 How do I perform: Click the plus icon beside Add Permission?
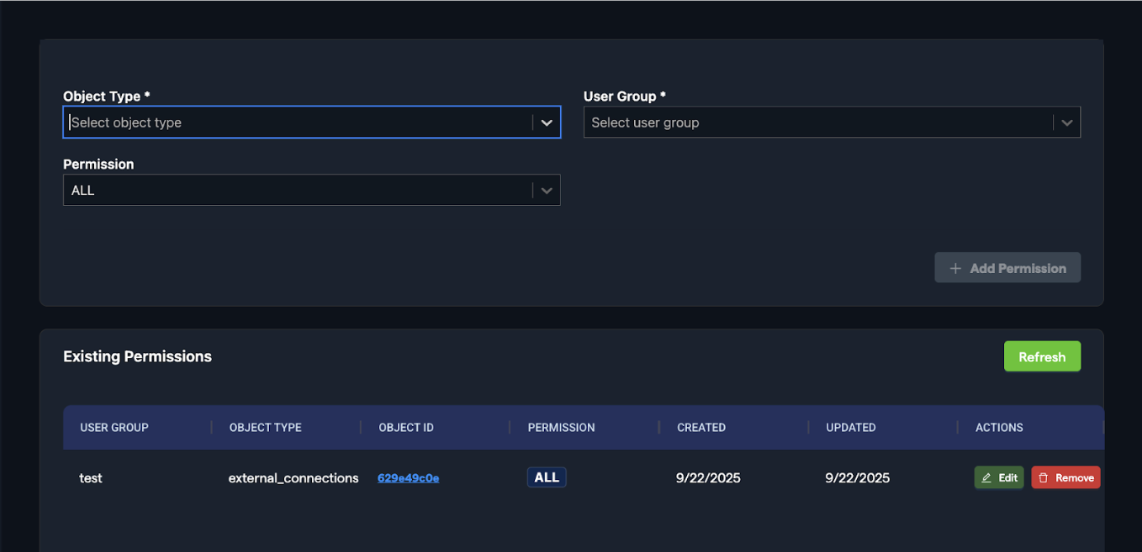(955, 268)
